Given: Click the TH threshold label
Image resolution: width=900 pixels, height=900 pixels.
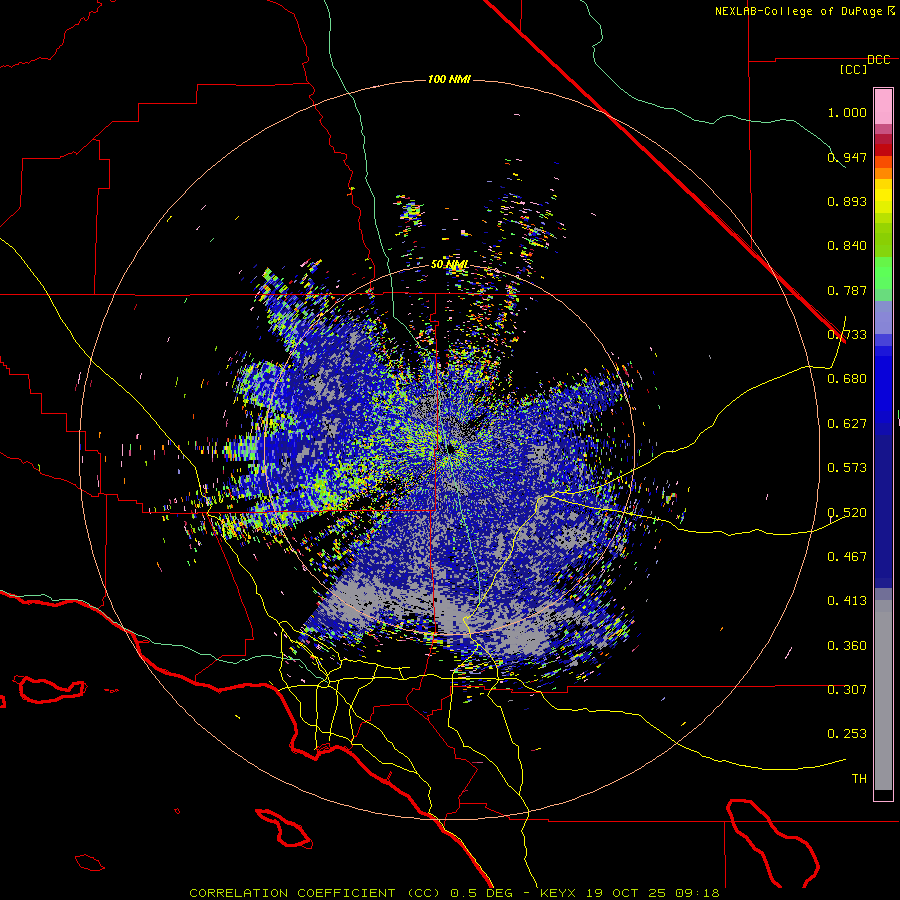Looking at the screenshot, I should (859, 779).
